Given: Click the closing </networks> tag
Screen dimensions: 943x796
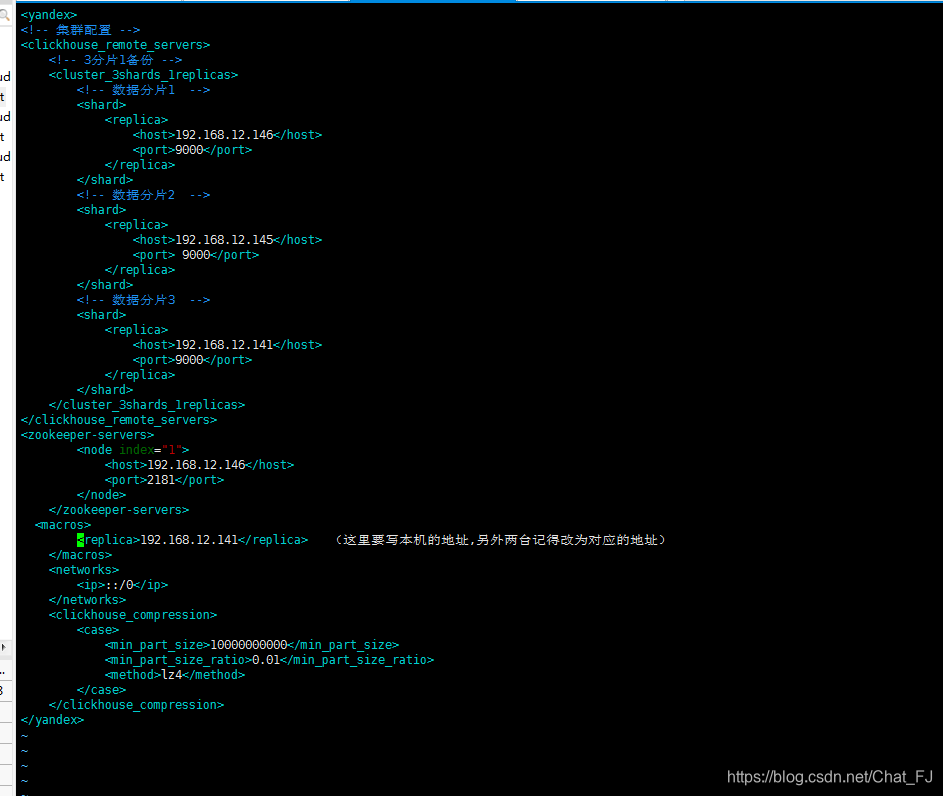Looking at the screenshot, I should coord(87,600).
